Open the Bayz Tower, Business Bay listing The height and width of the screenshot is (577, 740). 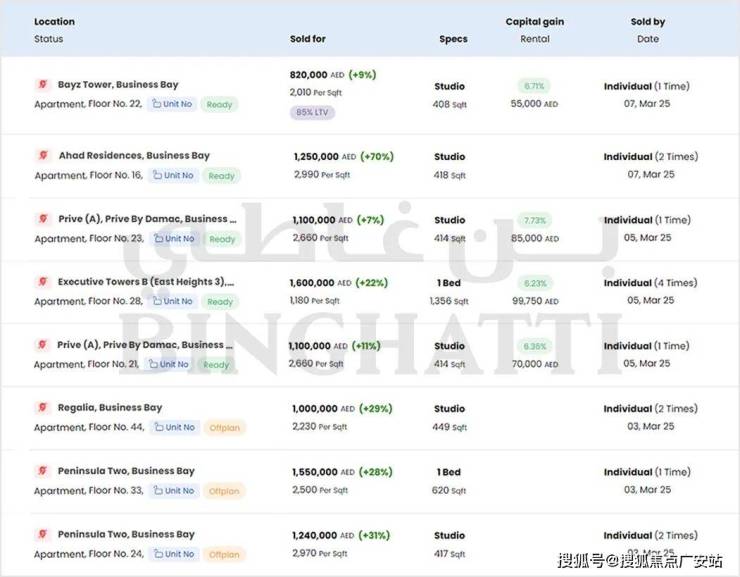click(x=118, y=85)
